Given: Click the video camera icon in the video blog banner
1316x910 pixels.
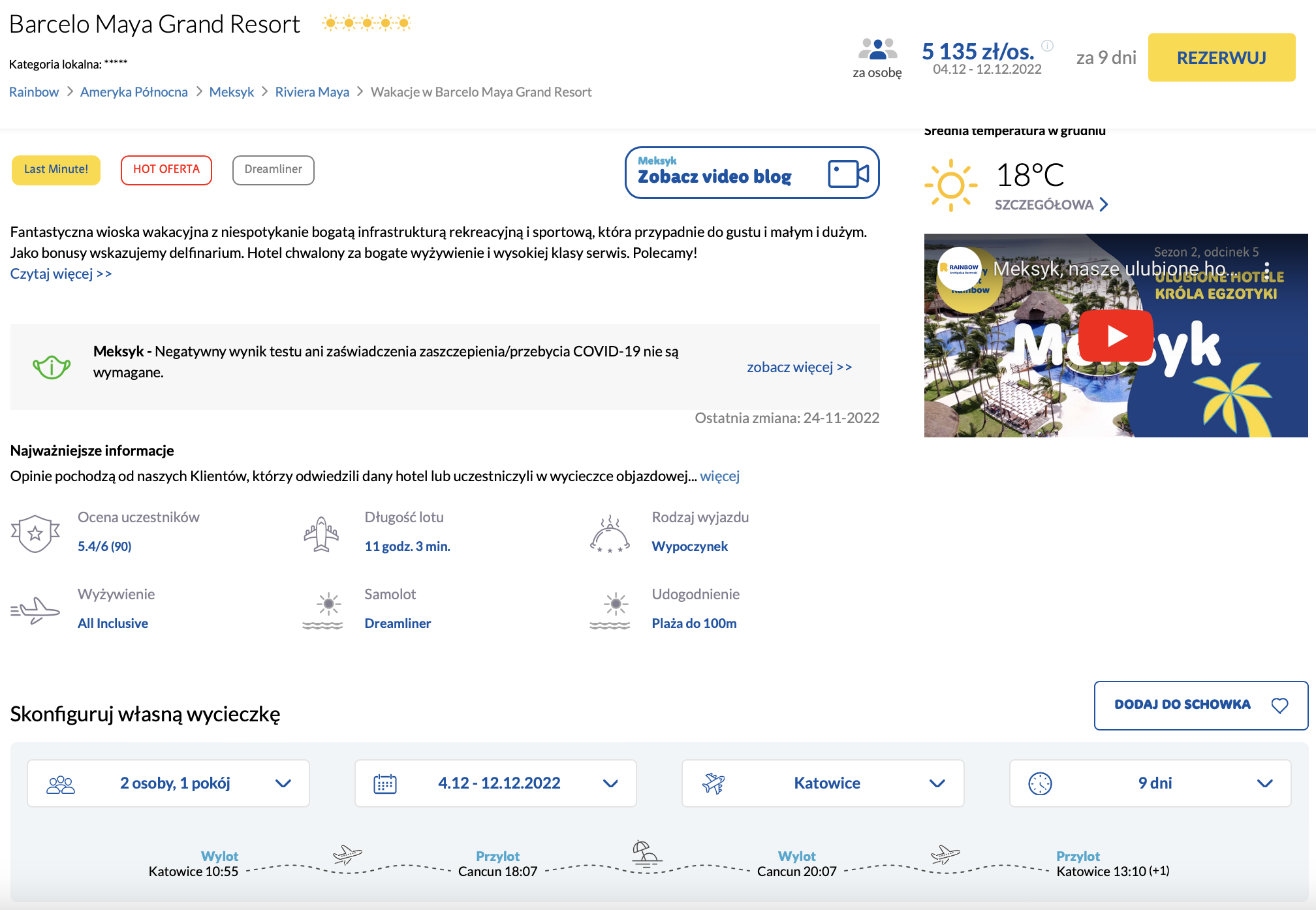Looking at the screenshot, I should coord(848,174).
